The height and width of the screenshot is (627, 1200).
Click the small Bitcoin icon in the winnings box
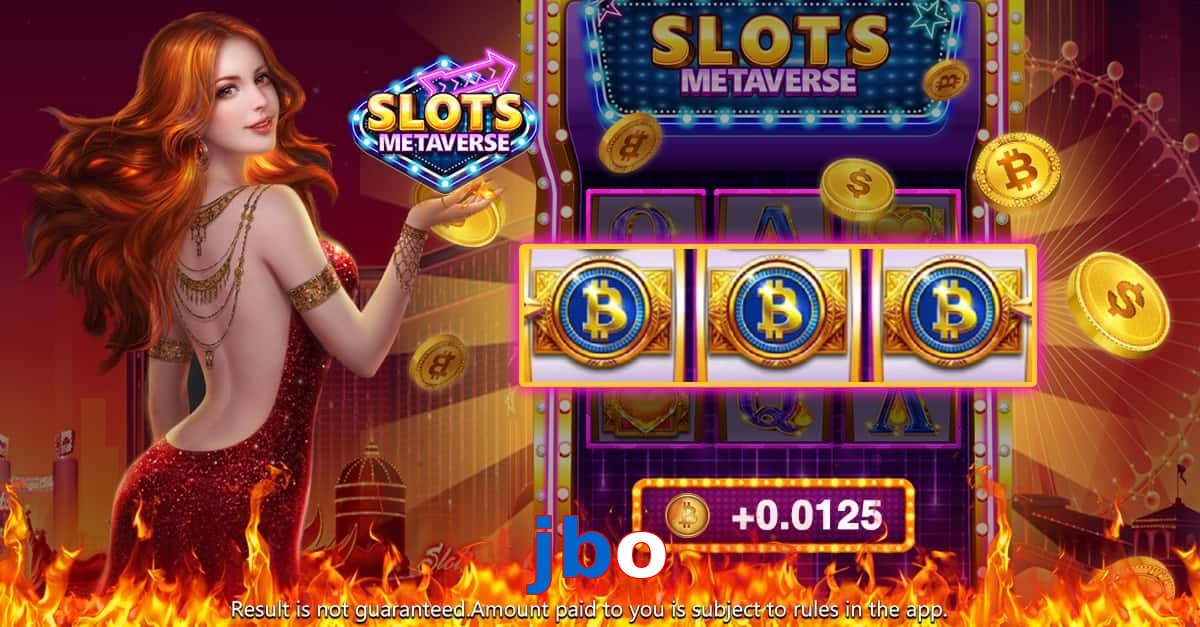point(687,516)
